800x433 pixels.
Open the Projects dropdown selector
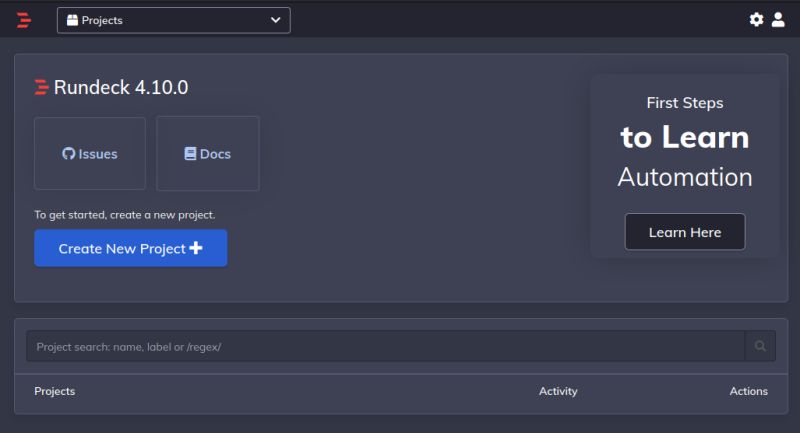[x=173, y=20]
